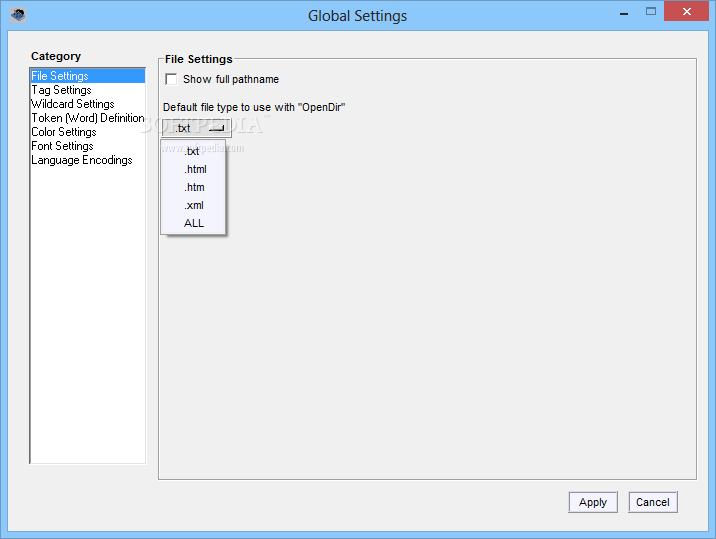Choose .htm from the file type list
716x539 pixels.
193,187
